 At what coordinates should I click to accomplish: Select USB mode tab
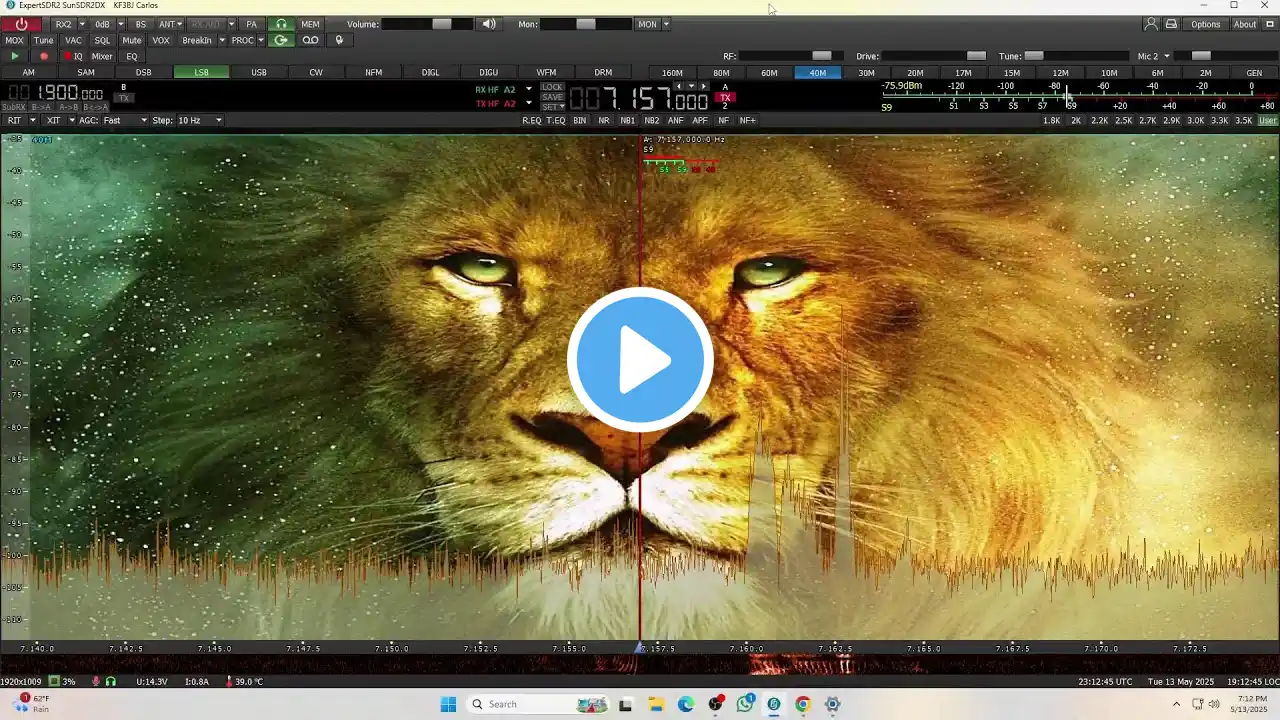click(259, 72)
